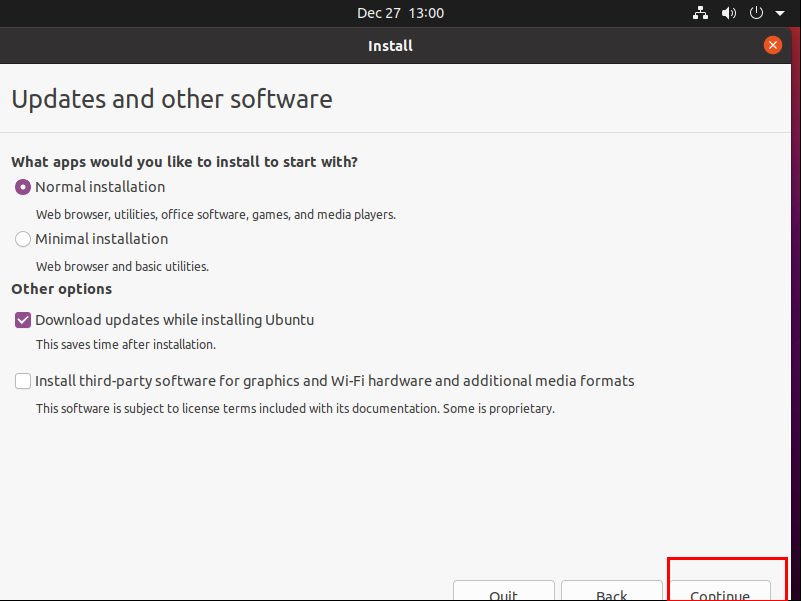
Task: Click the license terms description text
Action: click(295, 409)
